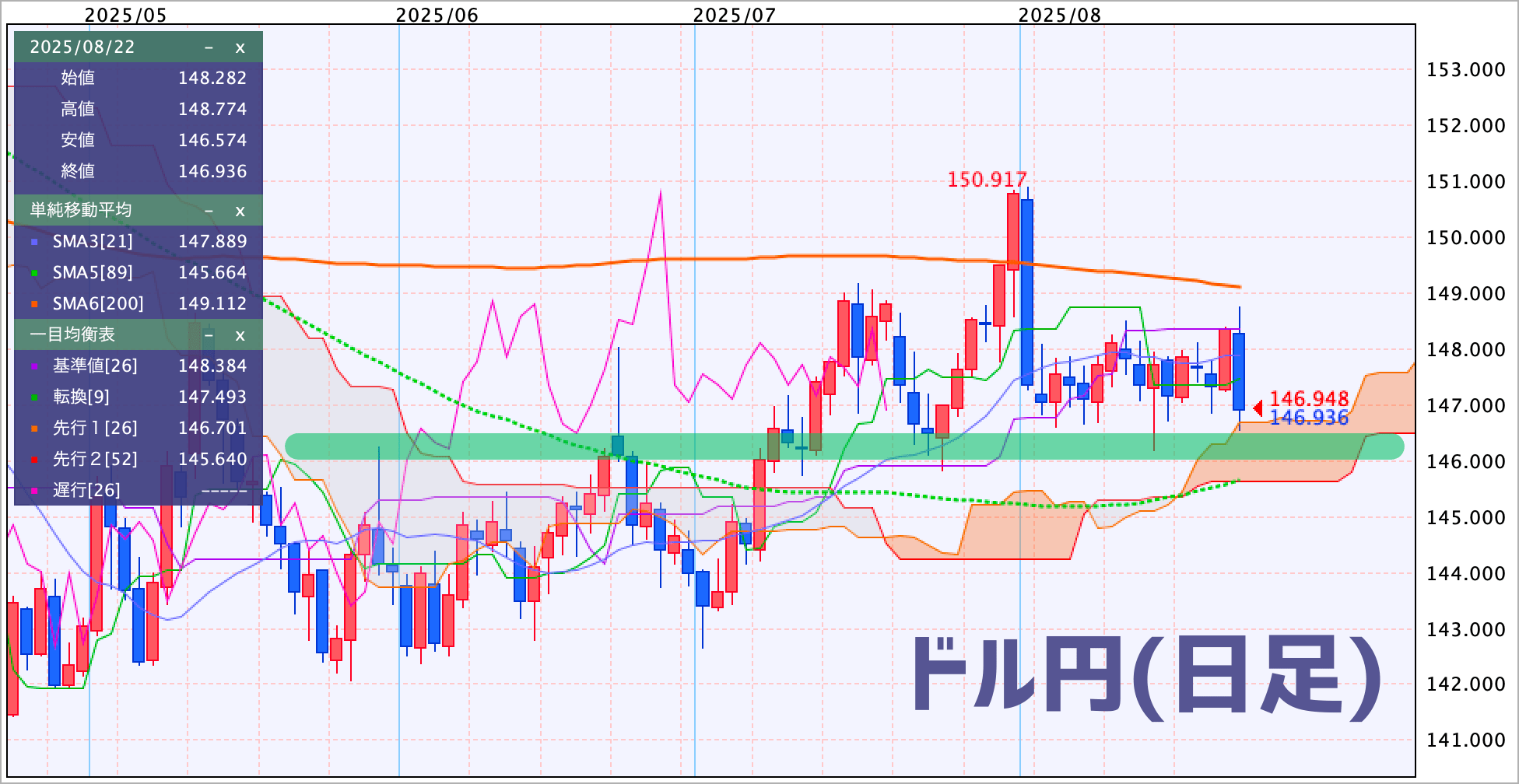Click the 基準値[26] label

click(x=95, y=366)
